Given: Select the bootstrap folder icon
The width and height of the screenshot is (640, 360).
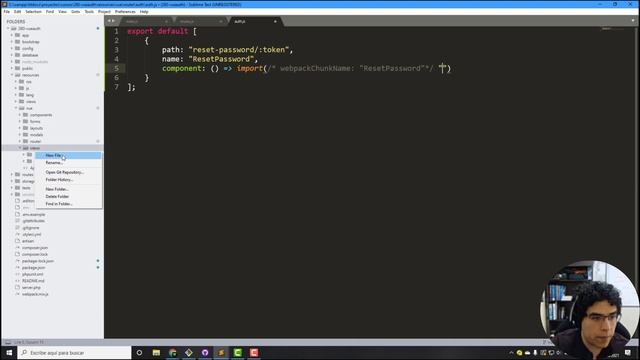Looking at the screenshot, I should 18,42.
